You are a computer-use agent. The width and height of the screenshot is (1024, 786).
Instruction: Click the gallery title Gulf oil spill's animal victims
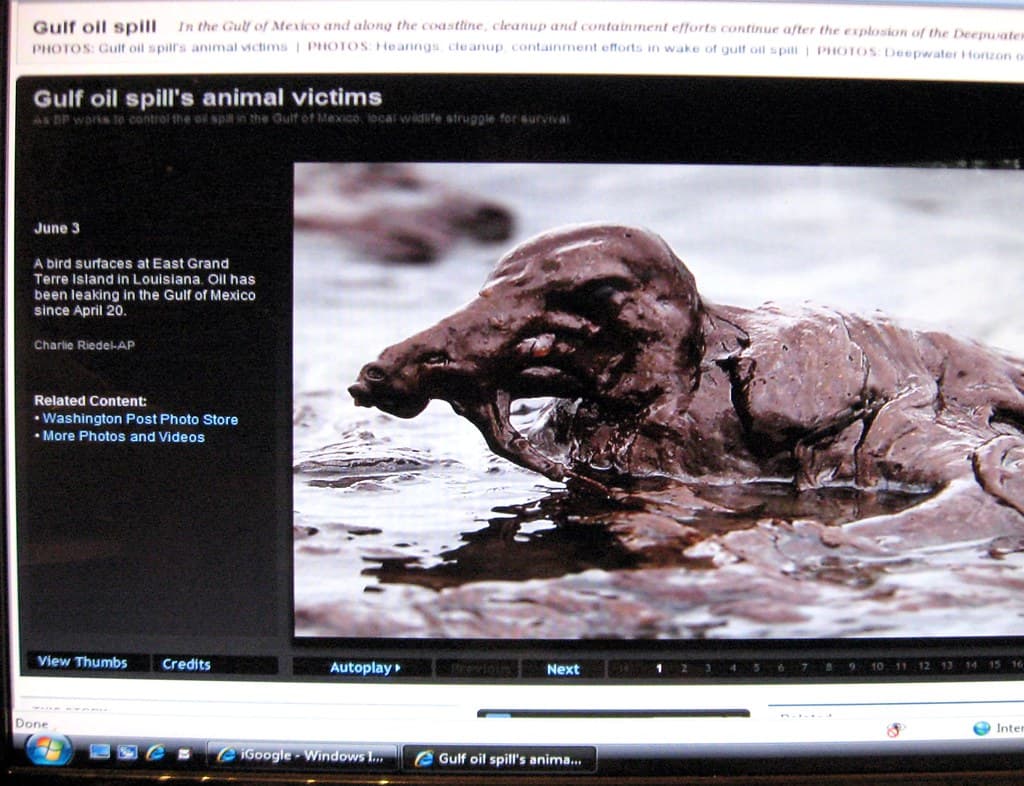(208, 98)
